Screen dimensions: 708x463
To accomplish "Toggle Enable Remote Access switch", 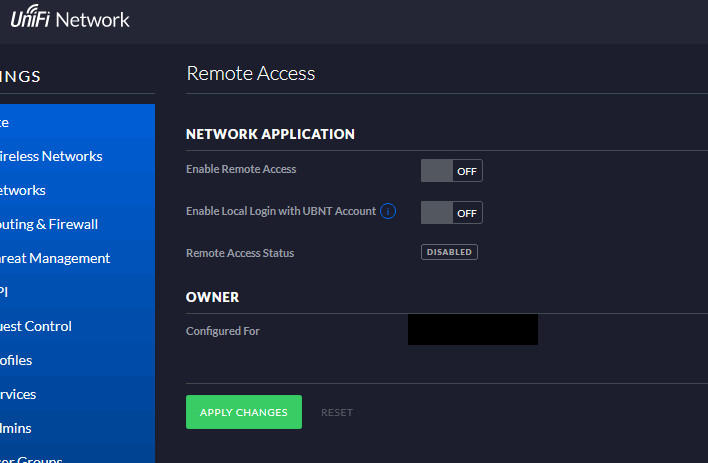I will coord(452,171).
